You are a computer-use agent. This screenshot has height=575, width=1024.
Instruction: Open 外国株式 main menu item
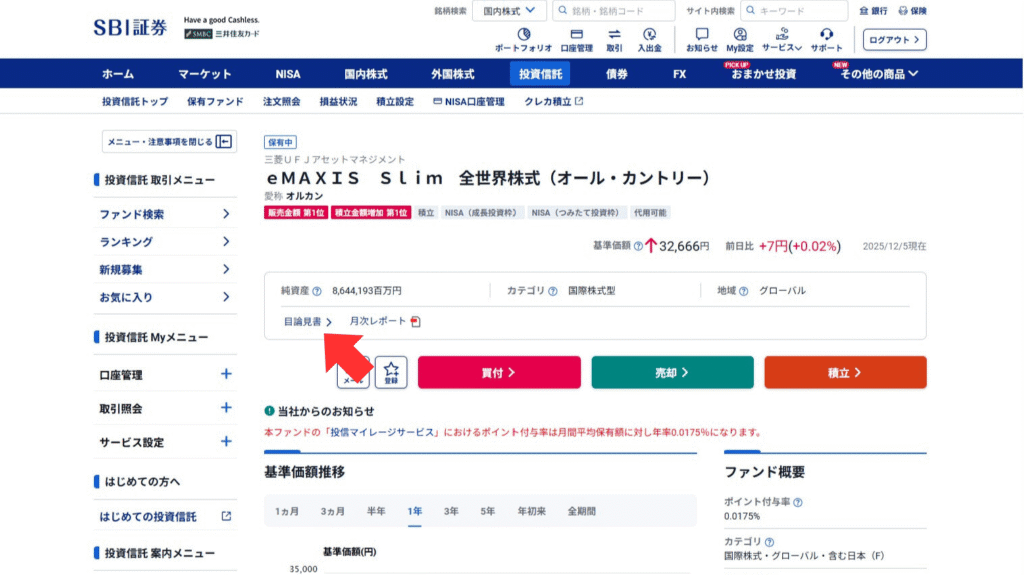[x=453, y=74]
